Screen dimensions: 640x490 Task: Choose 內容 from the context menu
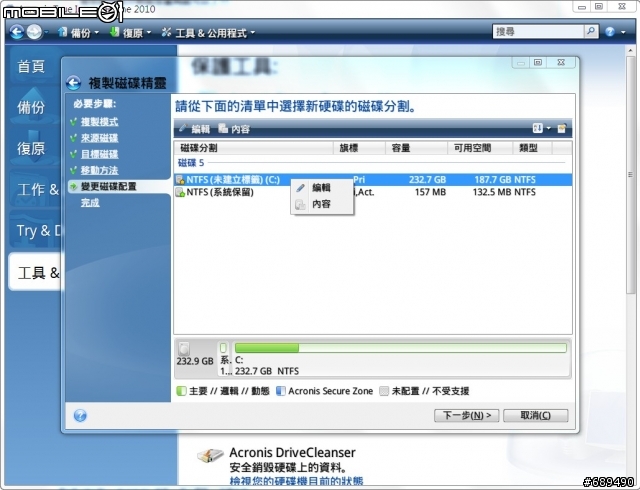(x=322, y=204)
